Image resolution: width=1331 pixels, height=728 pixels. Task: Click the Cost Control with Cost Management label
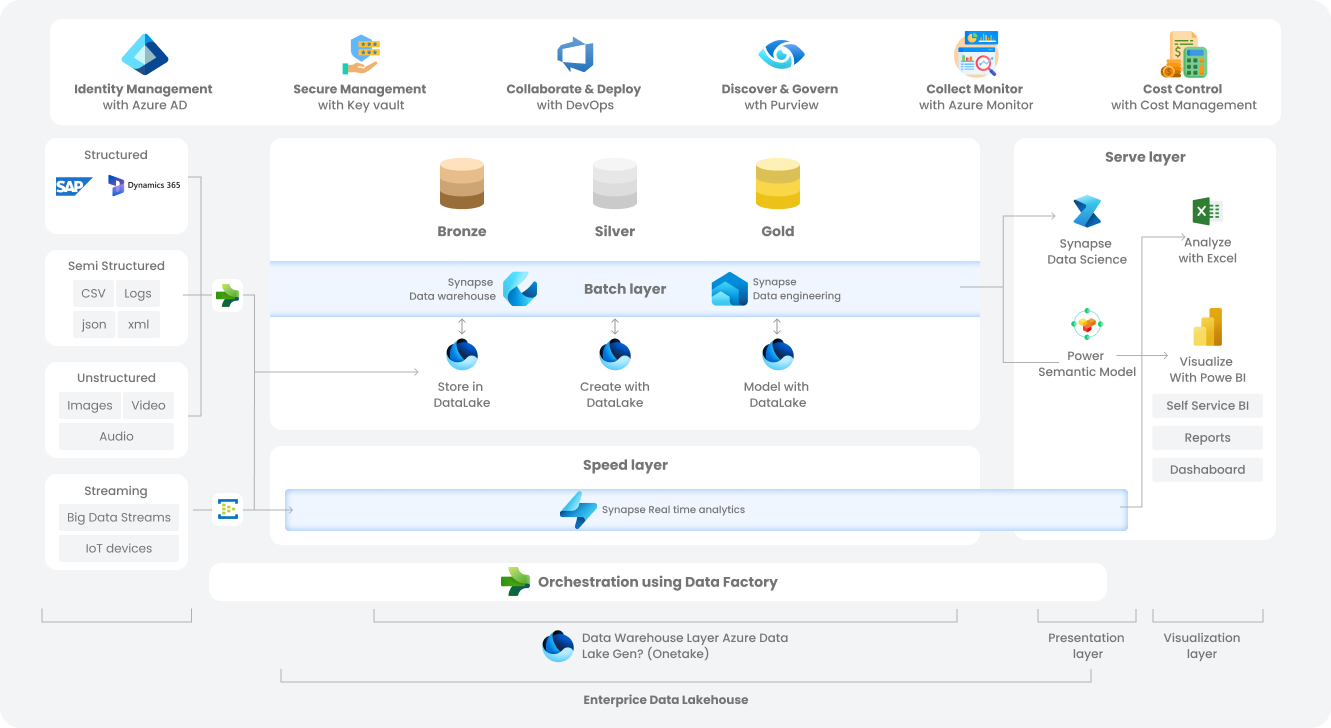[1184, 97]
